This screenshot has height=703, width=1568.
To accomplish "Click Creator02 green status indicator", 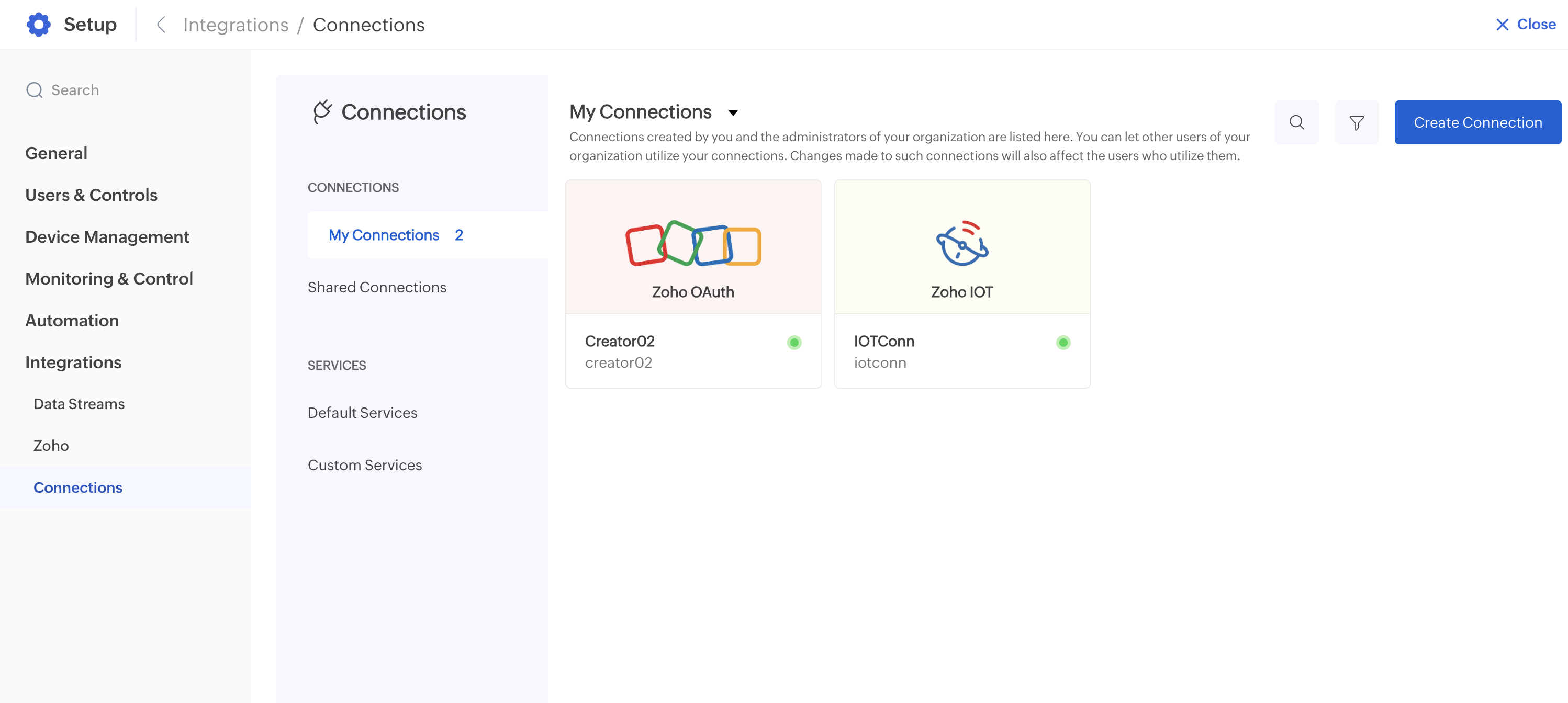I will 794,343.
